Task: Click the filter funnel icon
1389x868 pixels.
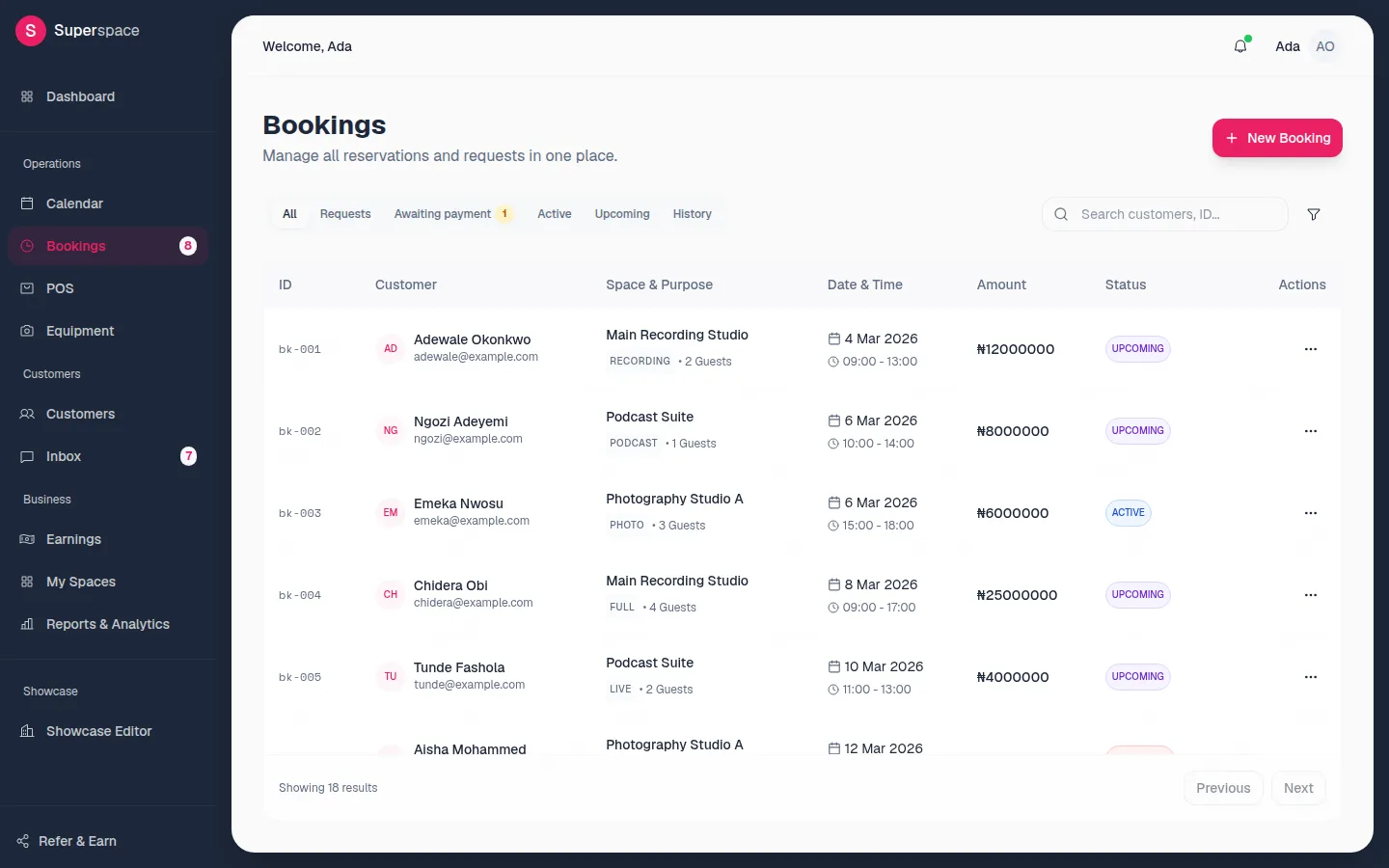Action: click(1314, 214)
